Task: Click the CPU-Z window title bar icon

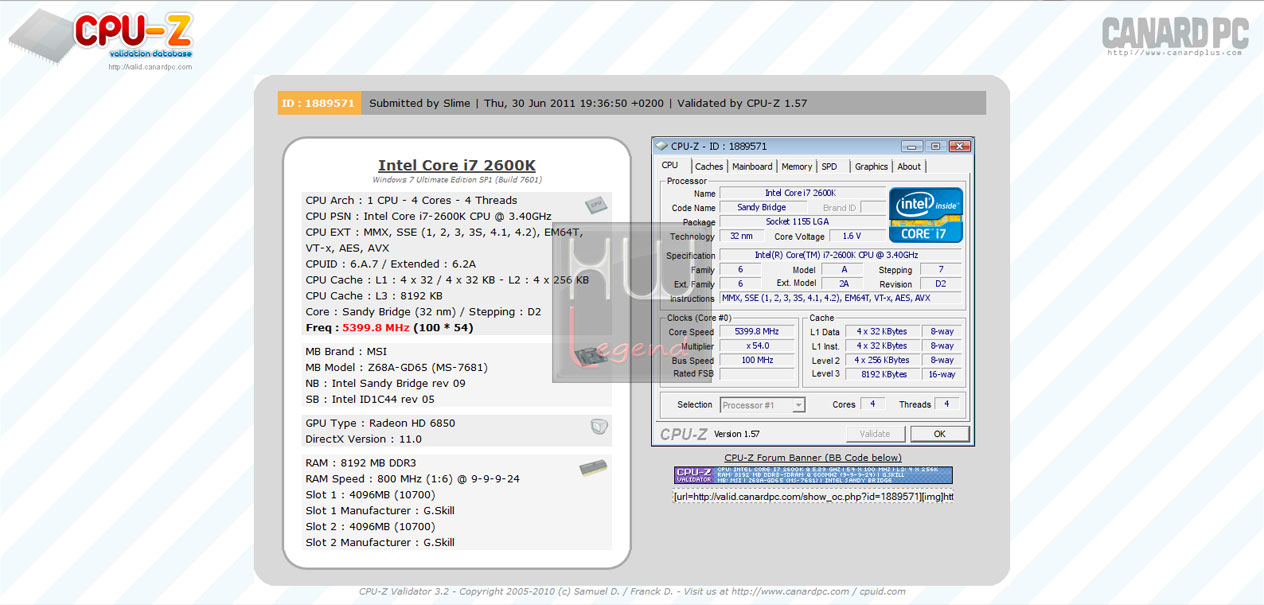Action: point(662,146)
